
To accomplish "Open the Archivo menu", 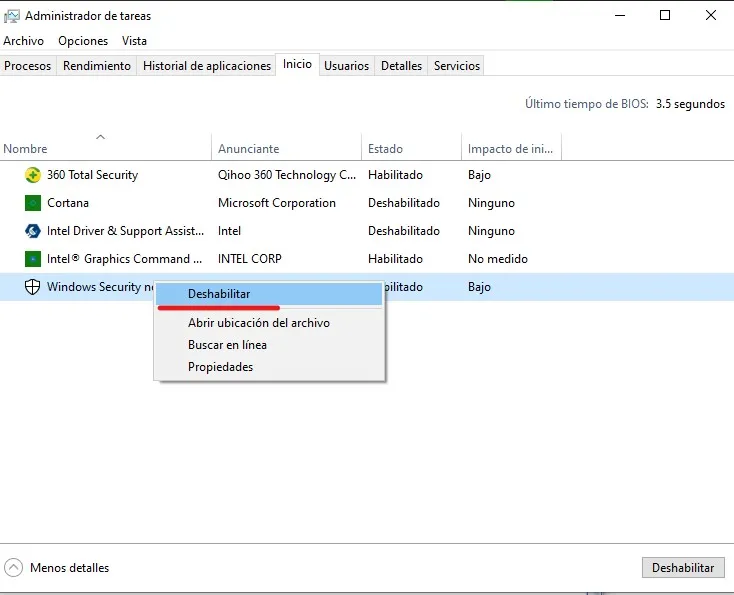I will (x=23, y=41).
